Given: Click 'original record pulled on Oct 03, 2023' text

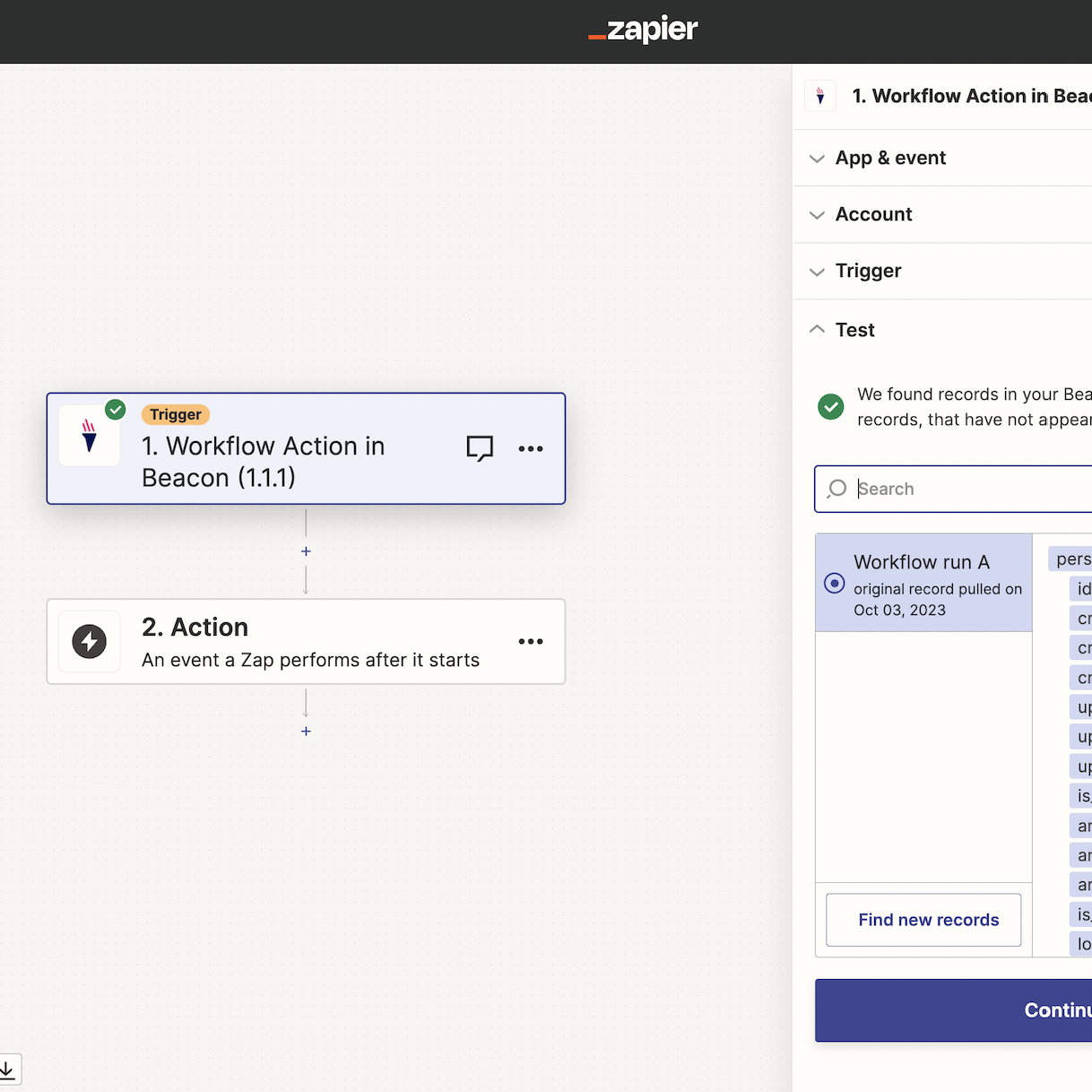Looking at the screenshot, I should click(938, 600).
